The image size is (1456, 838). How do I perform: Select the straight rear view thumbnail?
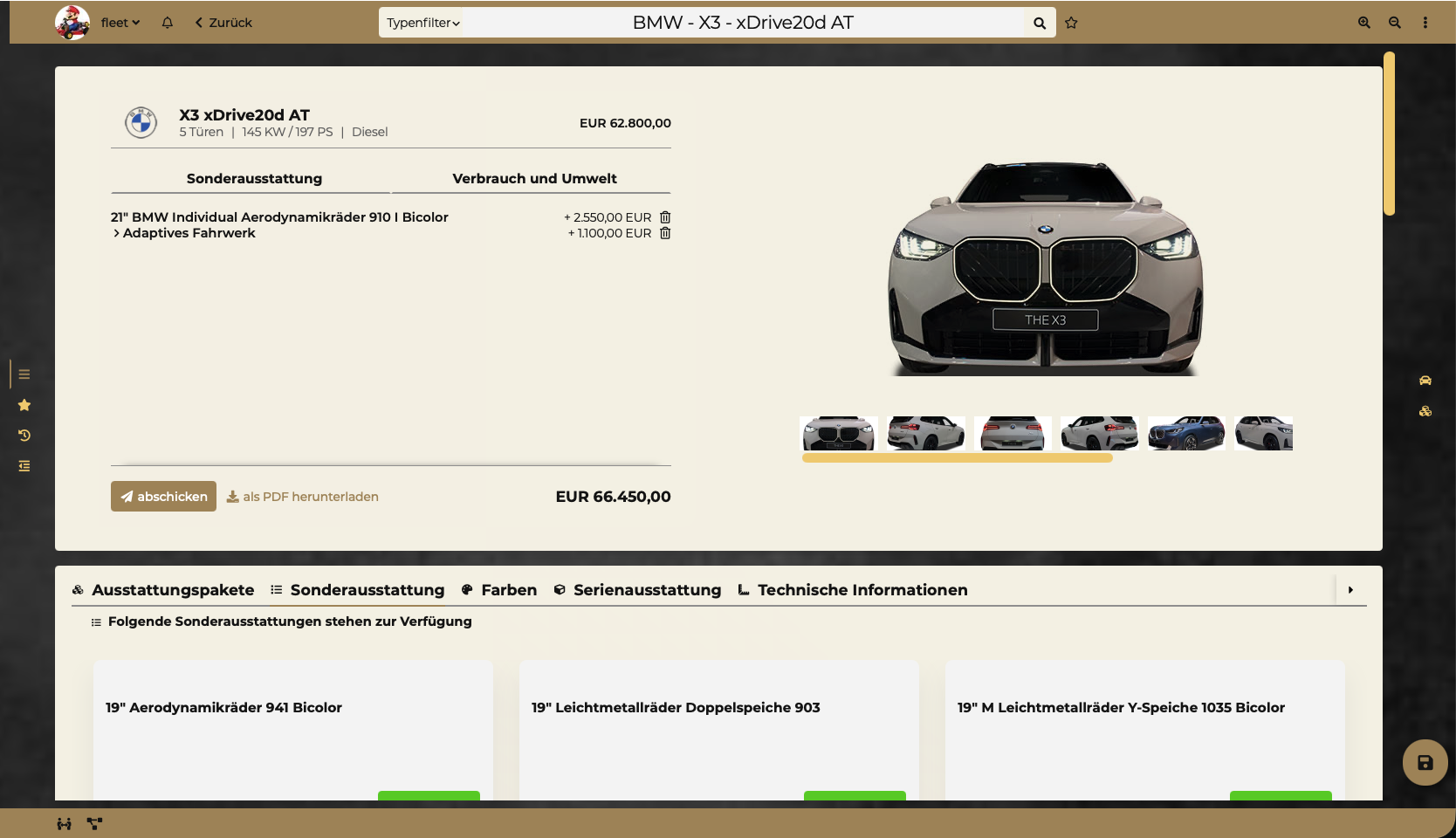[x=1013, y=433]
